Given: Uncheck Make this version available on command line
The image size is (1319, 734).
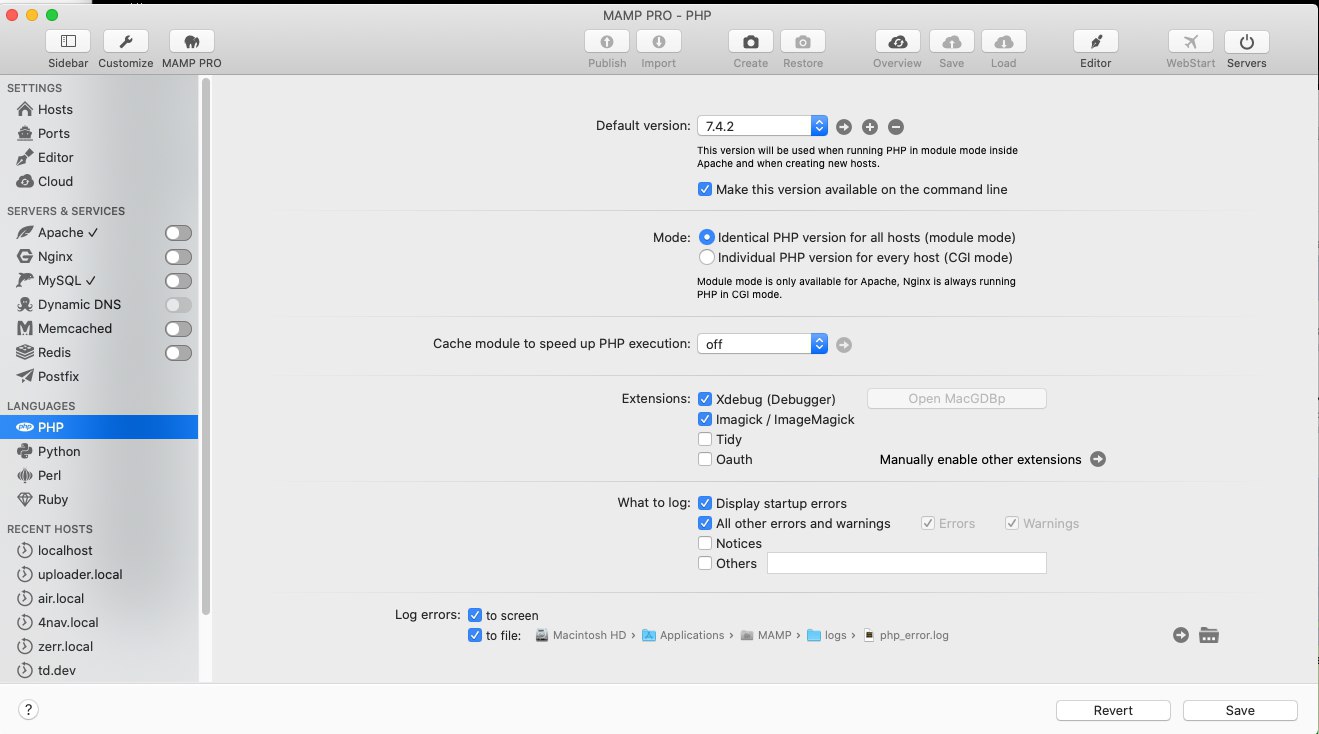Looking at the screenshot, I should (x=705, y=189).
